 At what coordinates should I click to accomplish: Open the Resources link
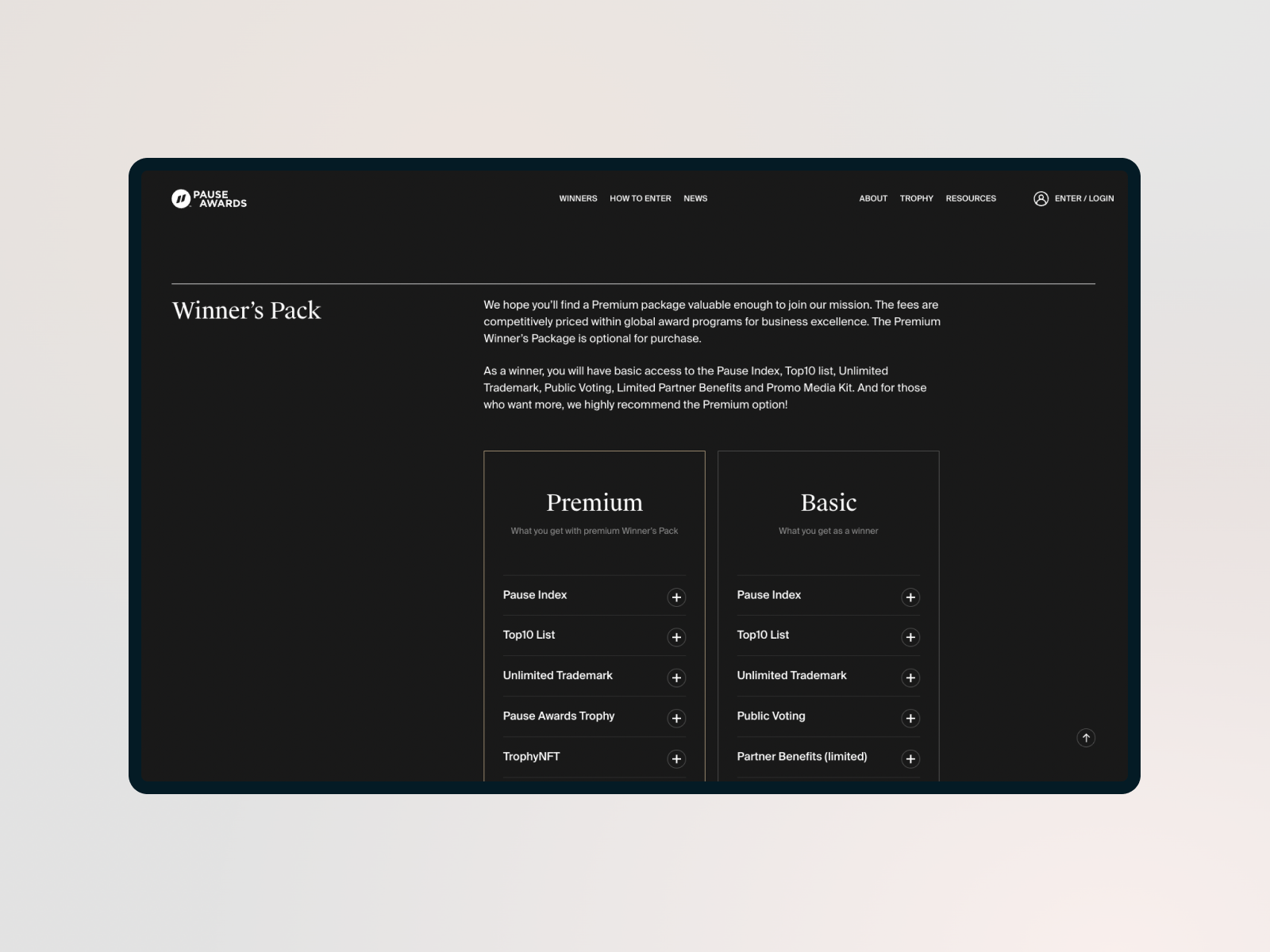tap(971, 198)
